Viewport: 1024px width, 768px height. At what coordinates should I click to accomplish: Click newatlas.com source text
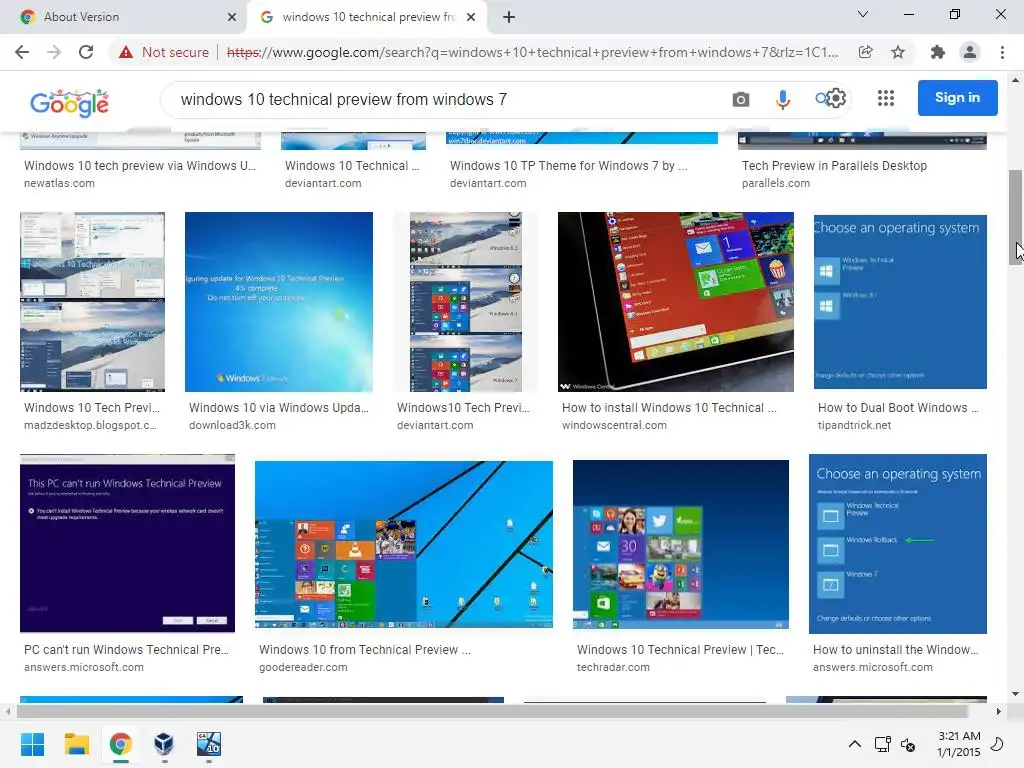[59, 184]
